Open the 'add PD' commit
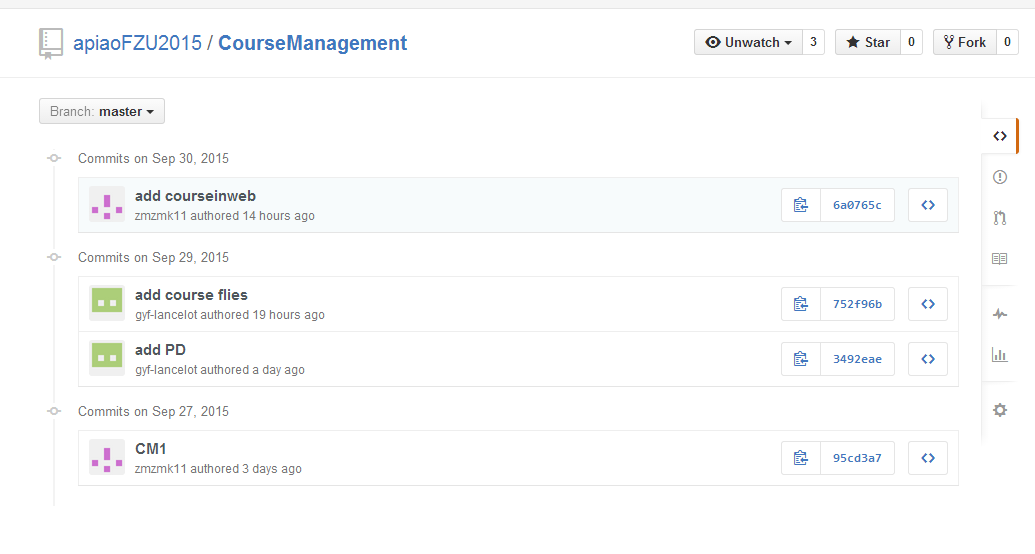Screen dimensions: 1035x554 click(160, 350)
